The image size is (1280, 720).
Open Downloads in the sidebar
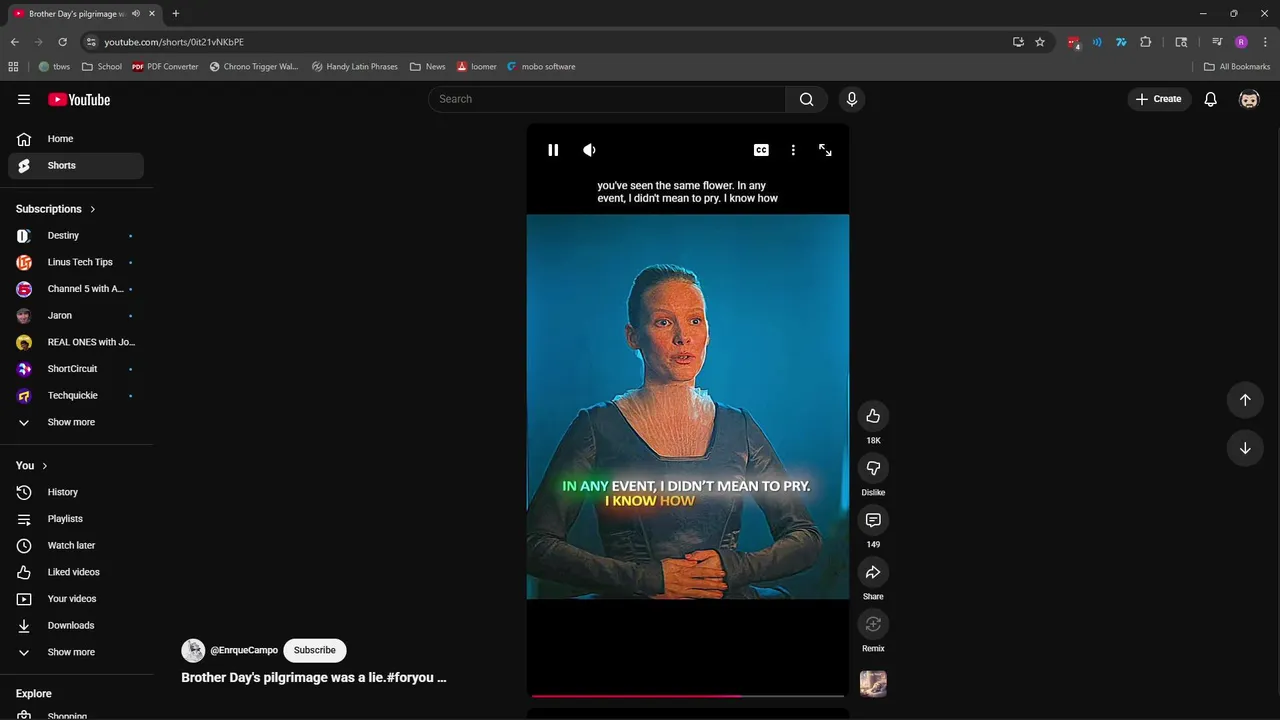point(76,626)
